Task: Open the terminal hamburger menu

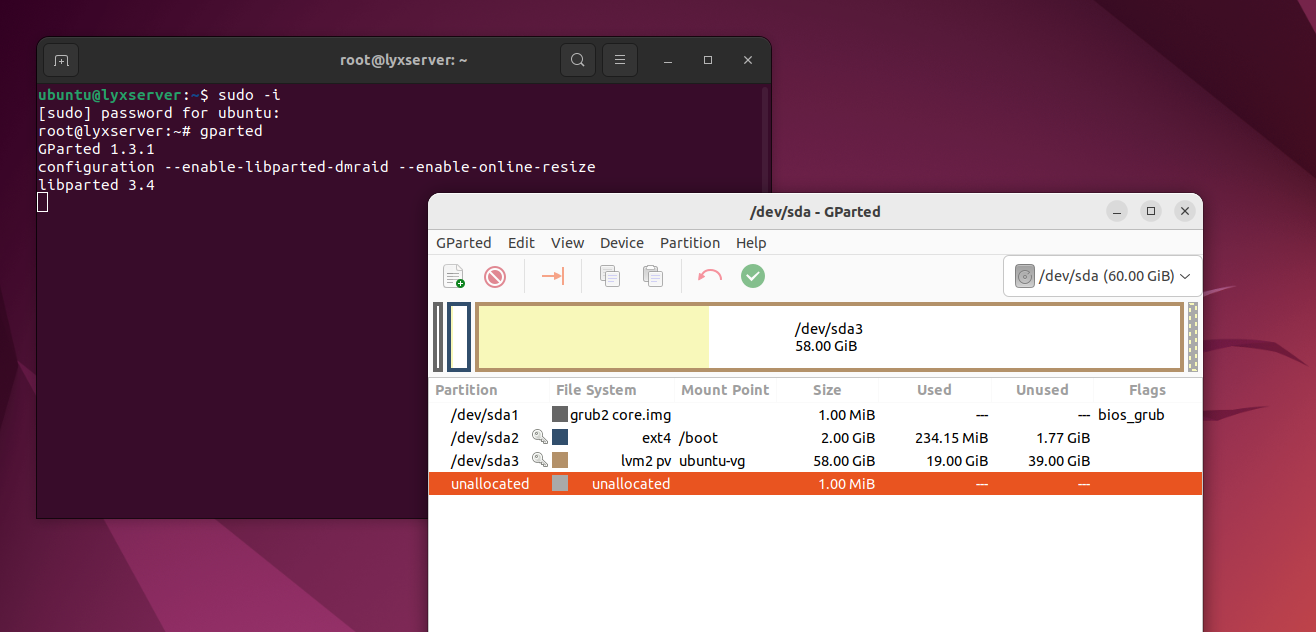Action: click(620, 60)
